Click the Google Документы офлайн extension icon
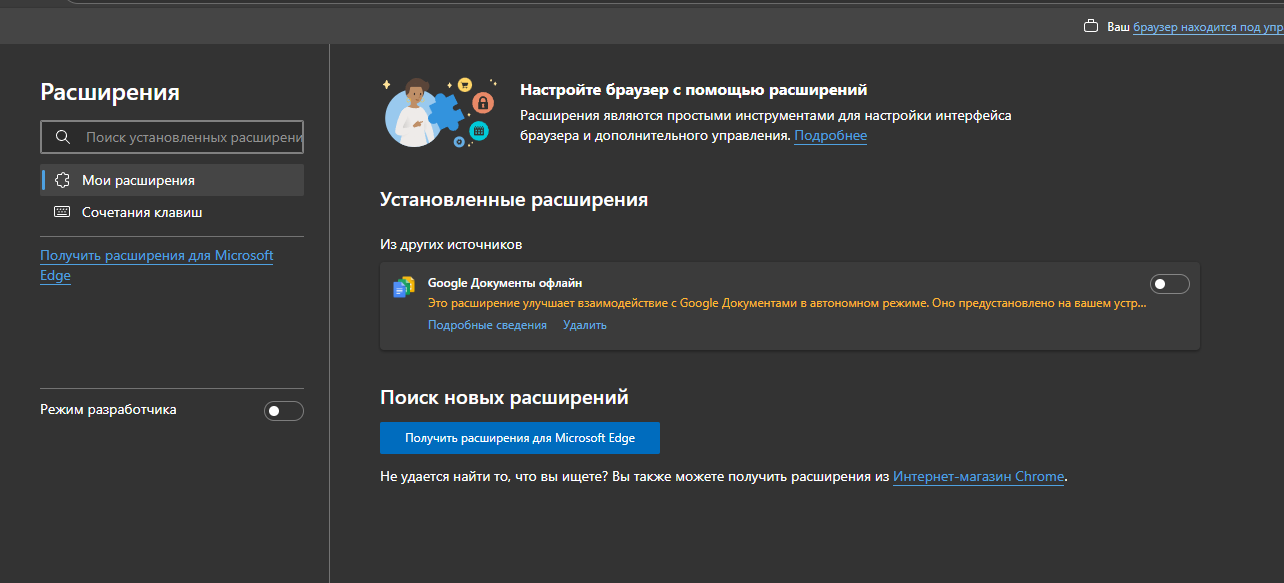This screenshot has width=1284, height=583. 404,287
